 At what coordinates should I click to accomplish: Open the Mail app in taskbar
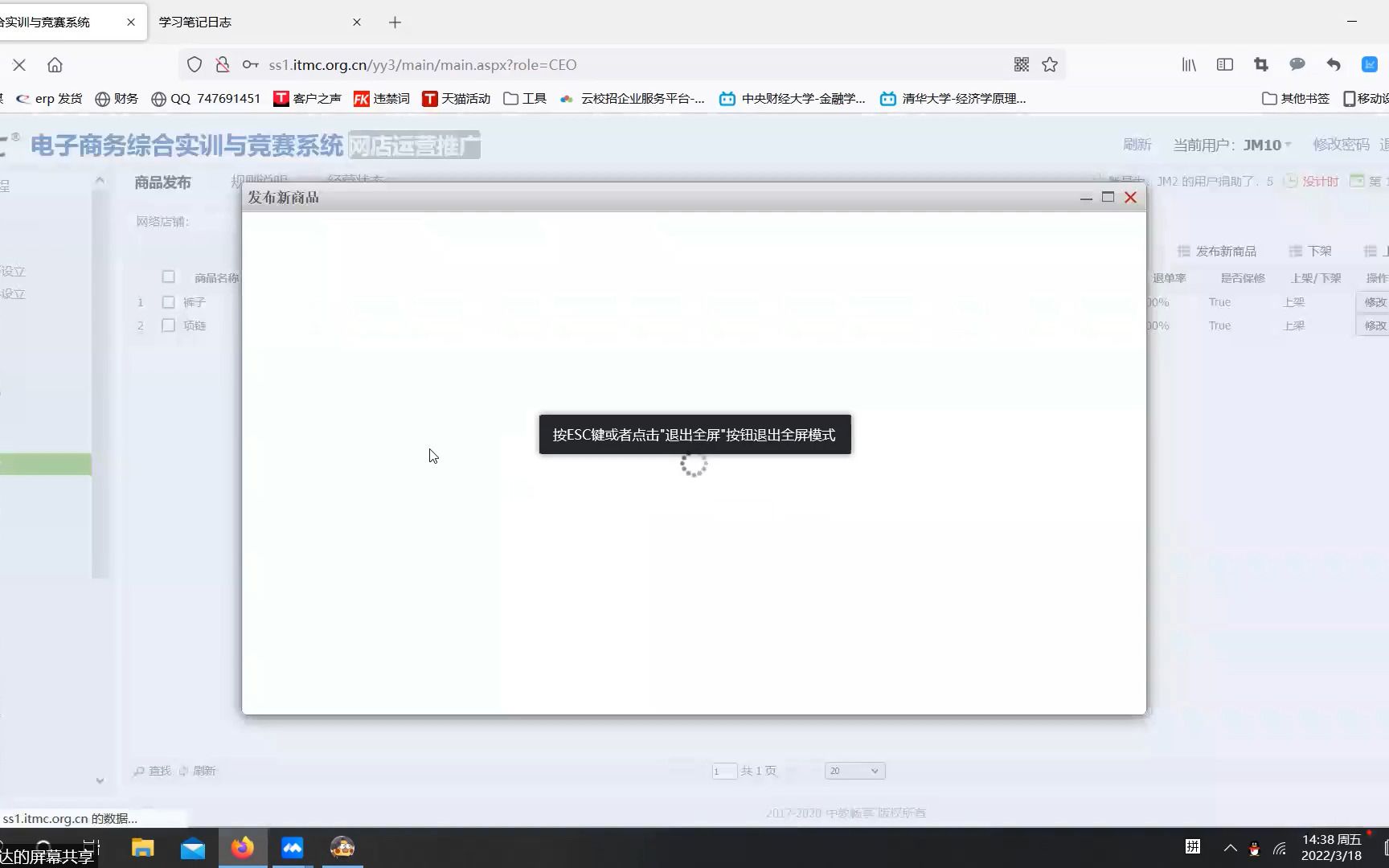(193, 848)
